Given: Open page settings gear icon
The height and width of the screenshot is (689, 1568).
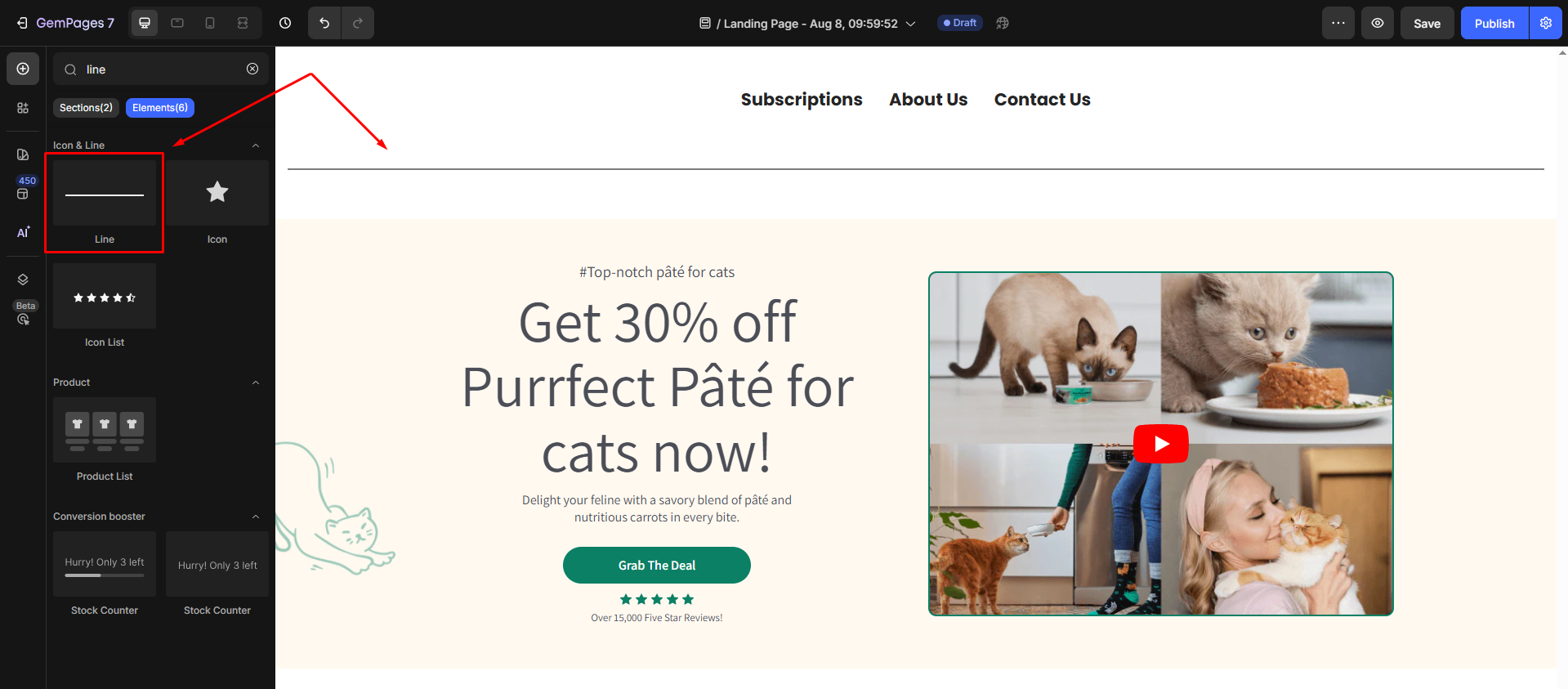Looking at the screenshot, I should tap(1546, 23).
